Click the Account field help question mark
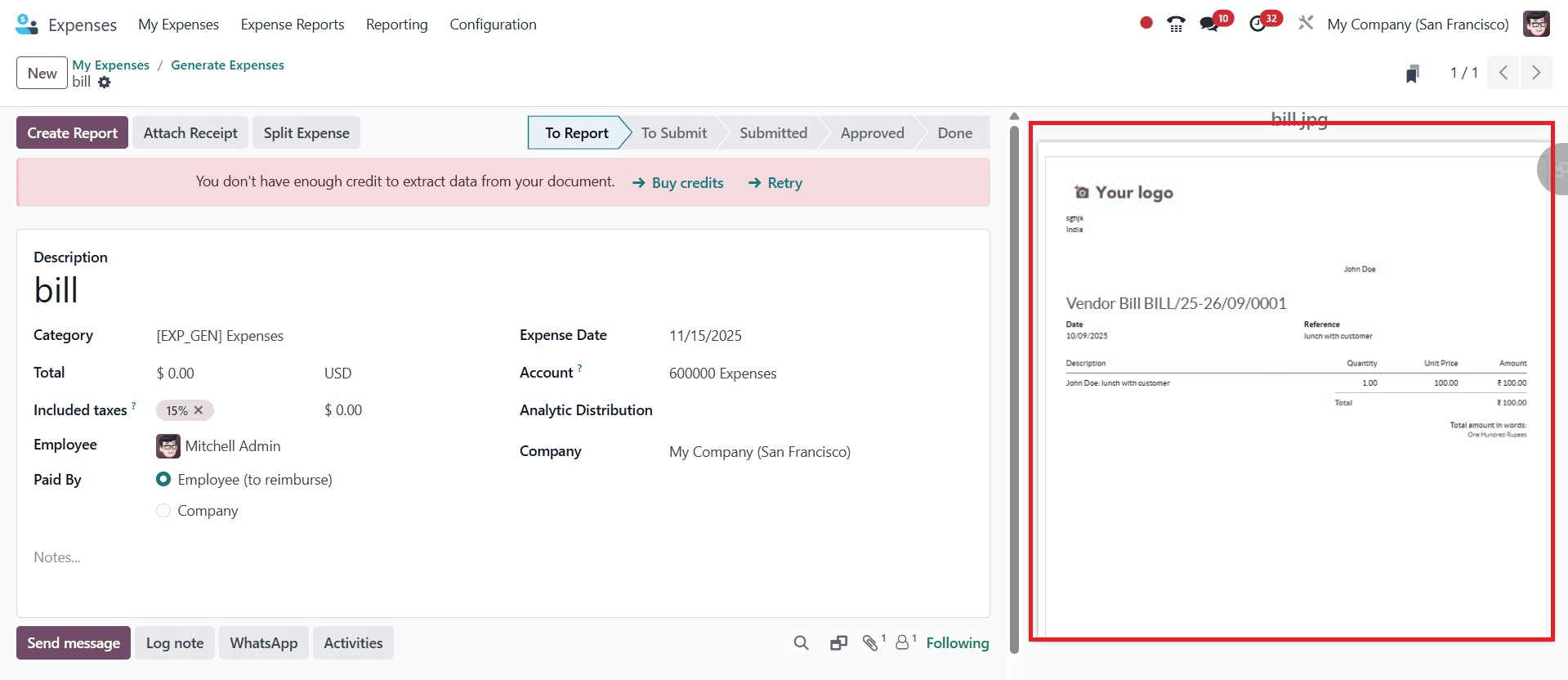The width and height of the screenshot is (1568, 680). point(580,368)
